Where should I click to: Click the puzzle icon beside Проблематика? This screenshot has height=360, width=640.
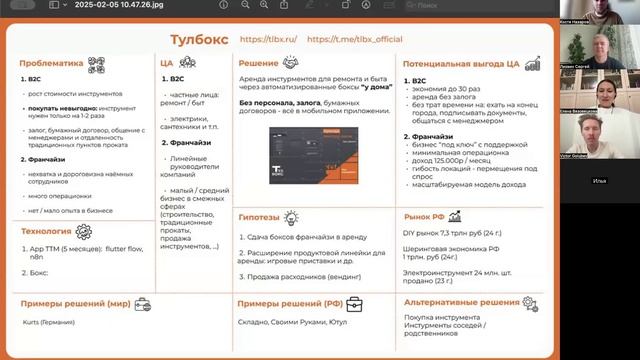tap(97, 65)
